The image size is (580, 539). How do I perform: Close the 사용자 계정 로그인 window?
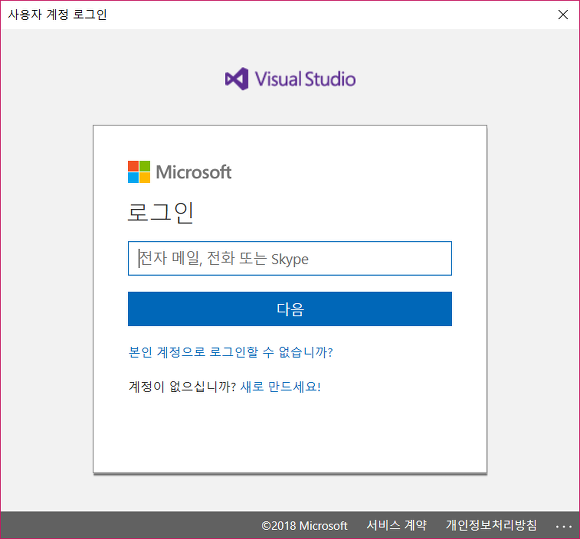point(563,14)
